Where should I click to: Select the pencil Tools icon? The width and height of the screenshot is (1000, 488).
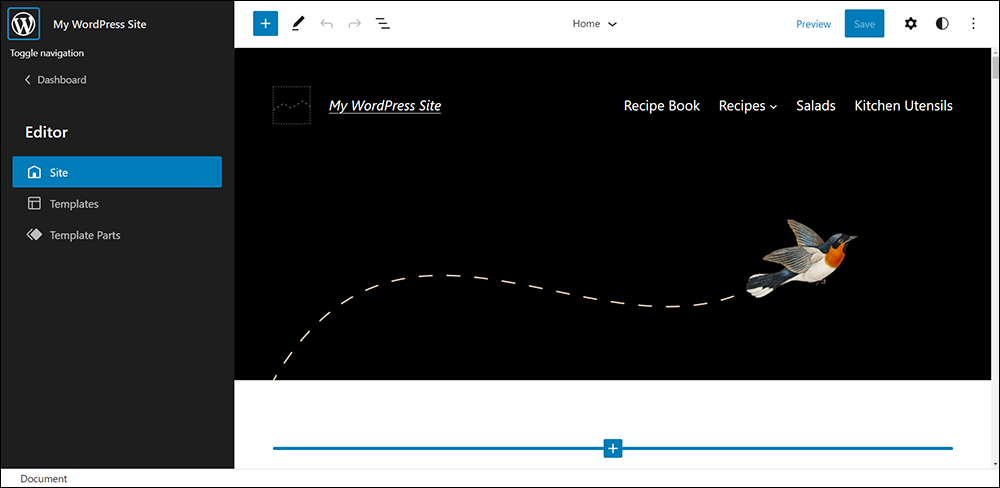tap(298, 24)
